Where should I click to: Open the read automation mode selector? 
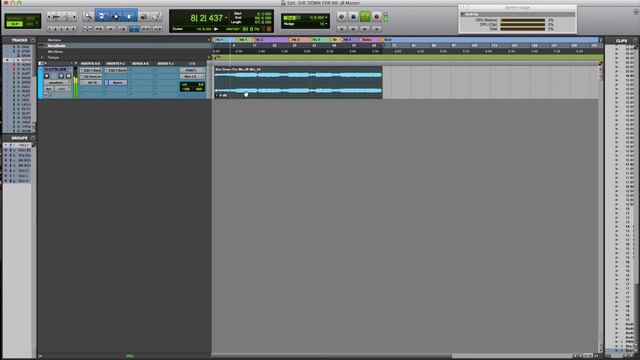tap(62, 89)
